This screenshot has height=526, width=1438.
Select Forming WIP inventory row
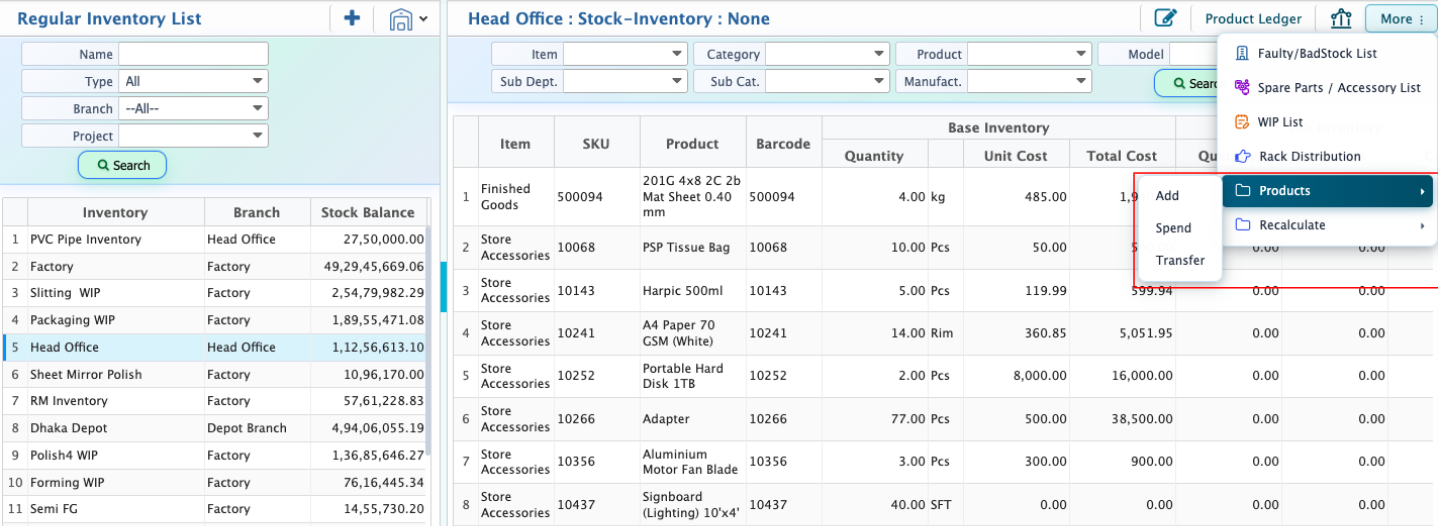click(214, 482)
